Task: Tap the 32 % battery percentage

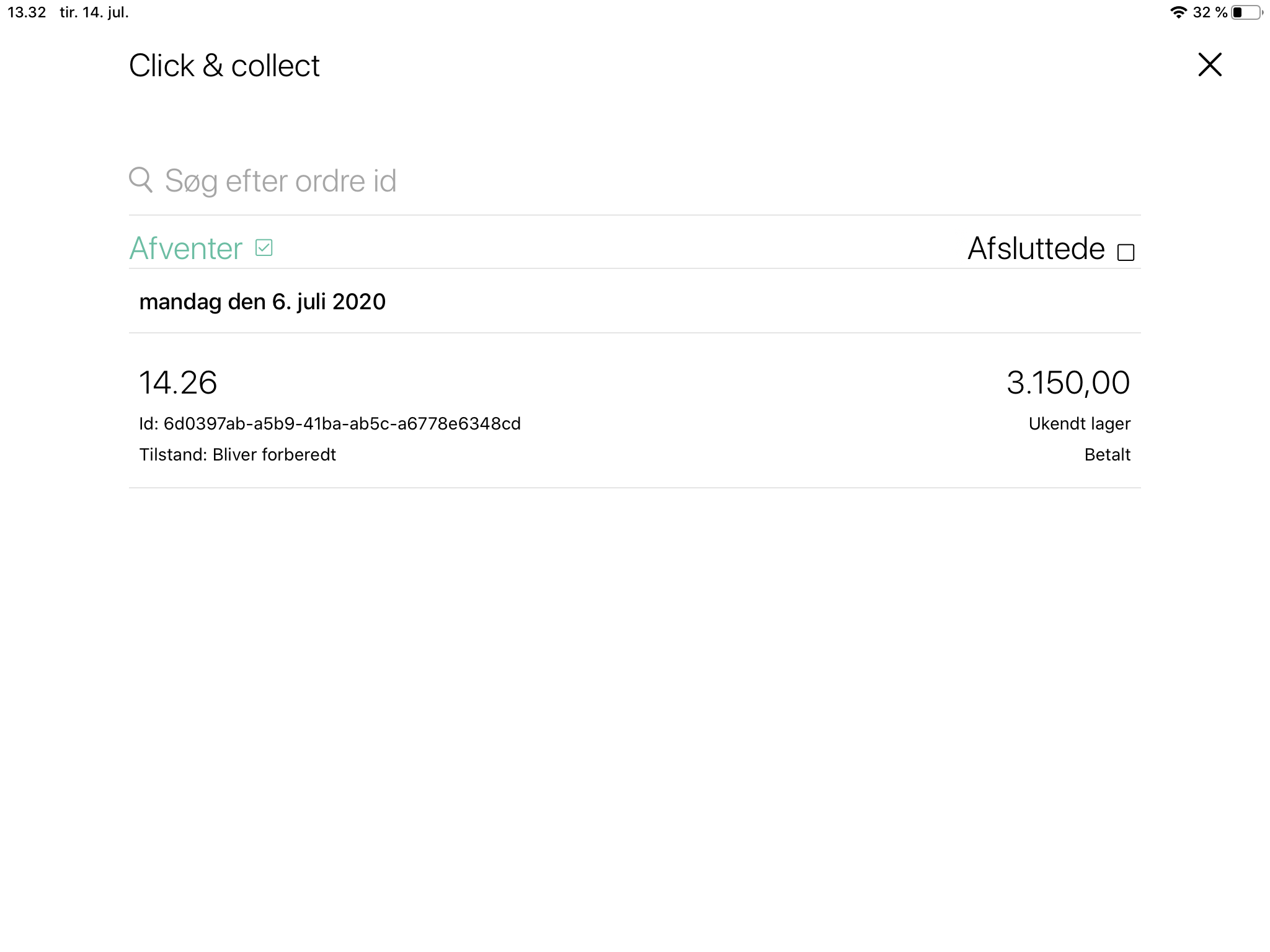Action: (x=1210, y=12)
